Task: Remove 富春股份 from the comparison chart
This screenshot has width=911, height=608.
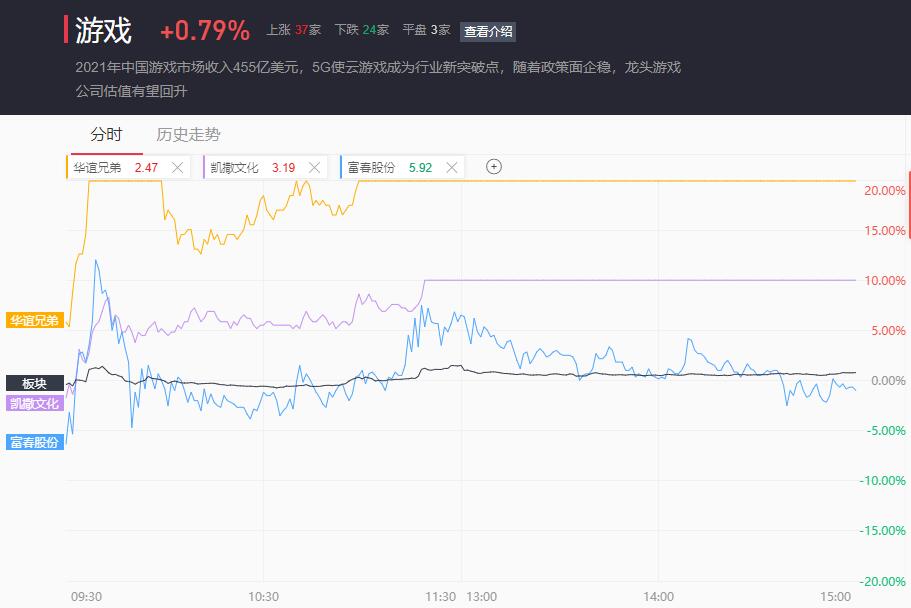Action: pos(451,168)
